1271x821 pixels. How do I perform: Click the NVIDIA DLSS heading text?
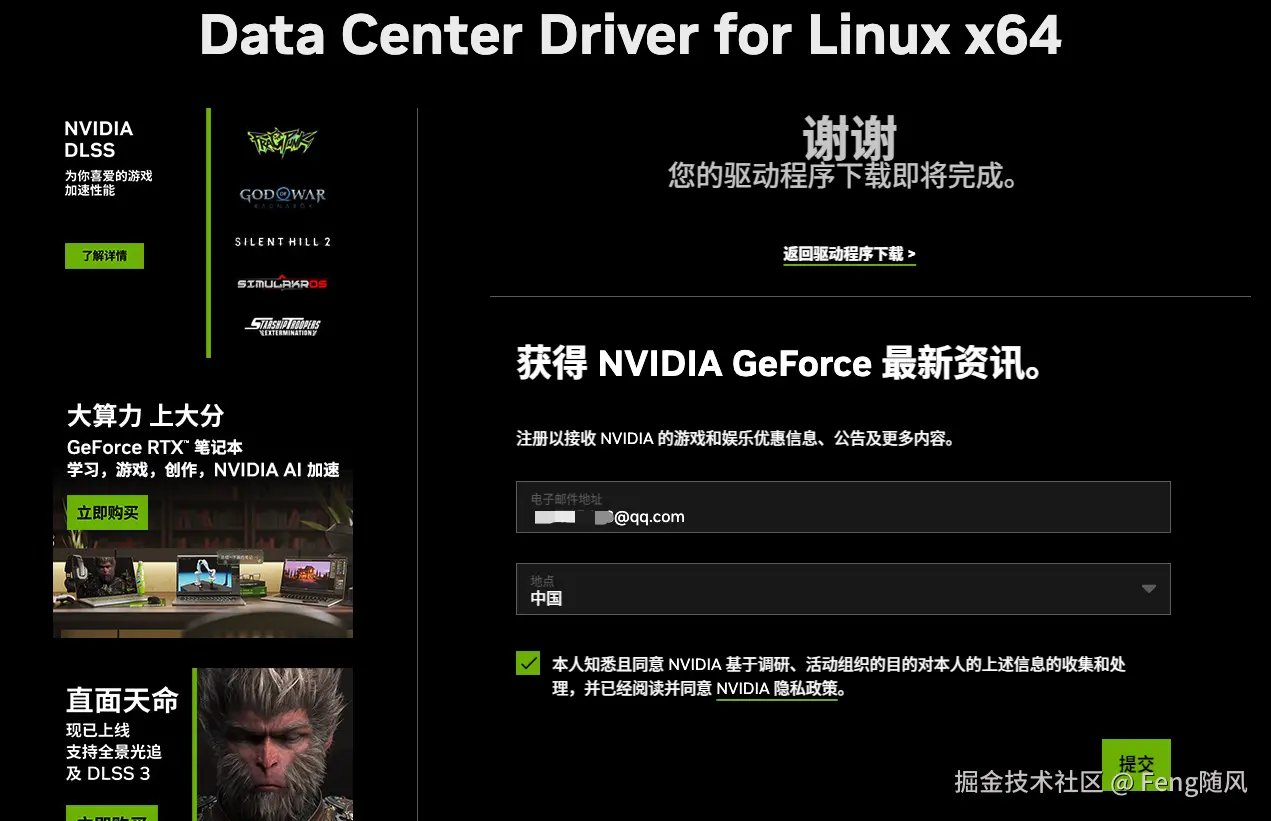(x=98, y=140)
